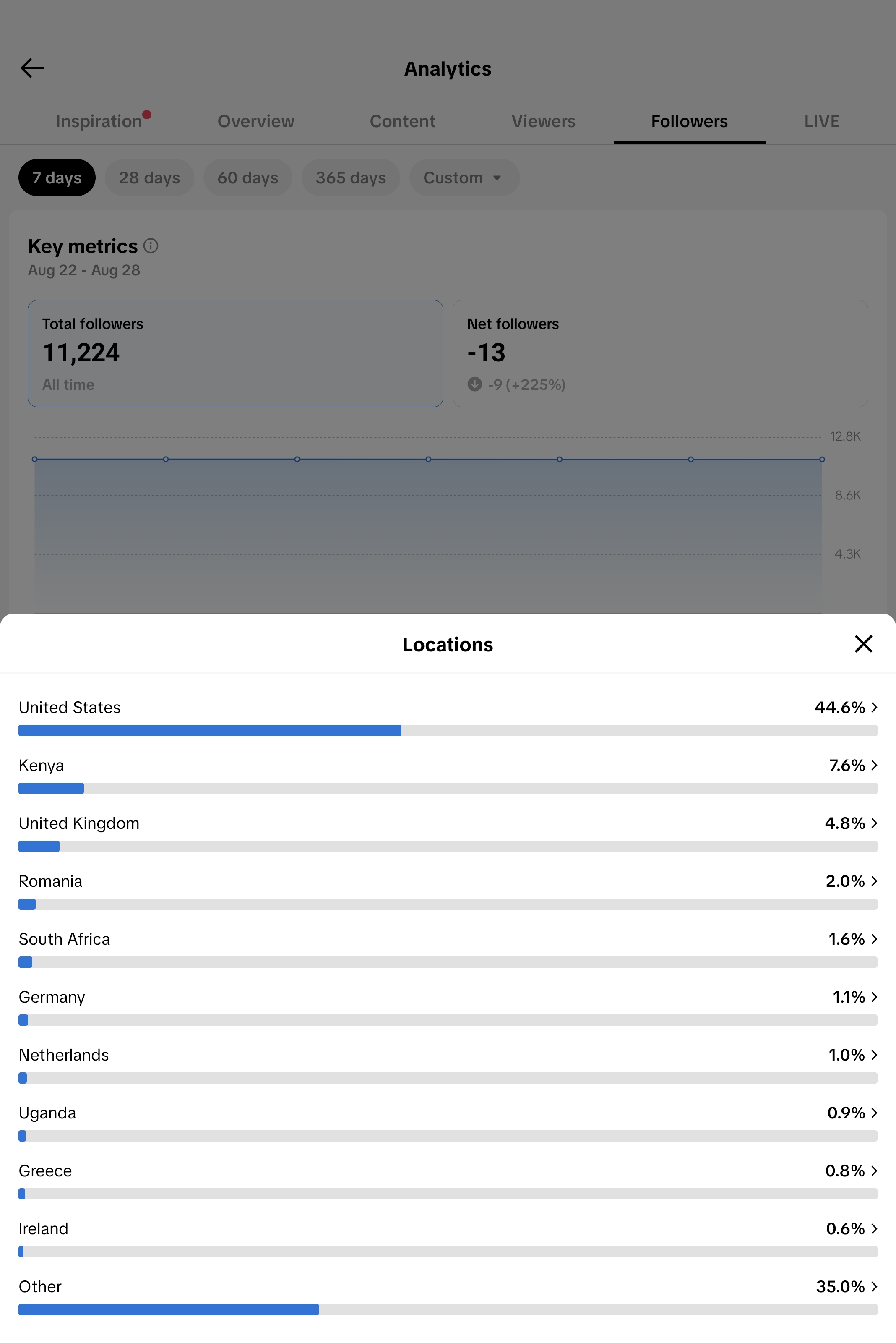Expand United States chevron arrow

[x=874, y=708]
